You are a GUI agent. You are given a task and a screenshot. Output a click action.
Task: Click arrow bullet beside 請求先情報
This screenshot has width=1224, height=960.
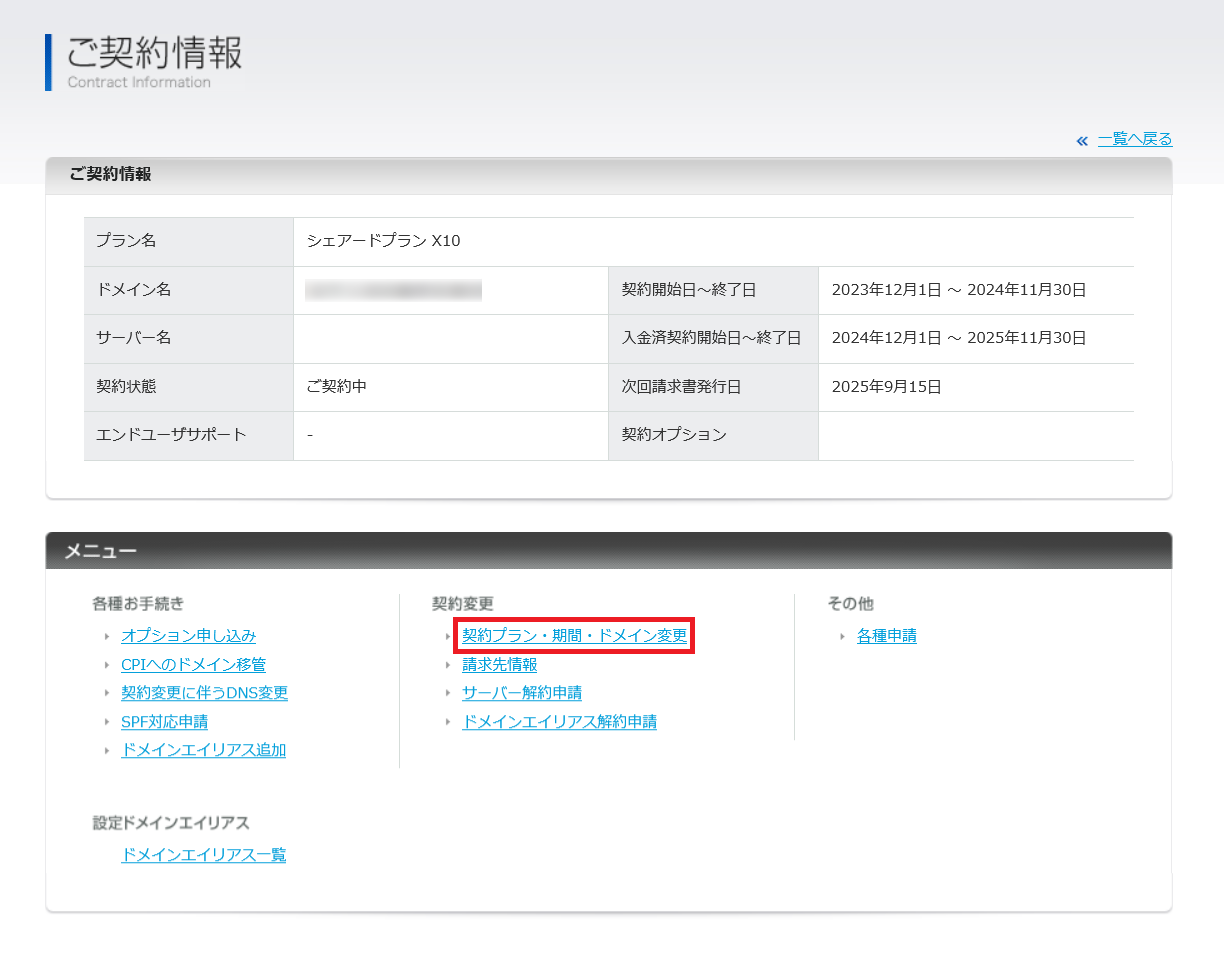[448, 665]
